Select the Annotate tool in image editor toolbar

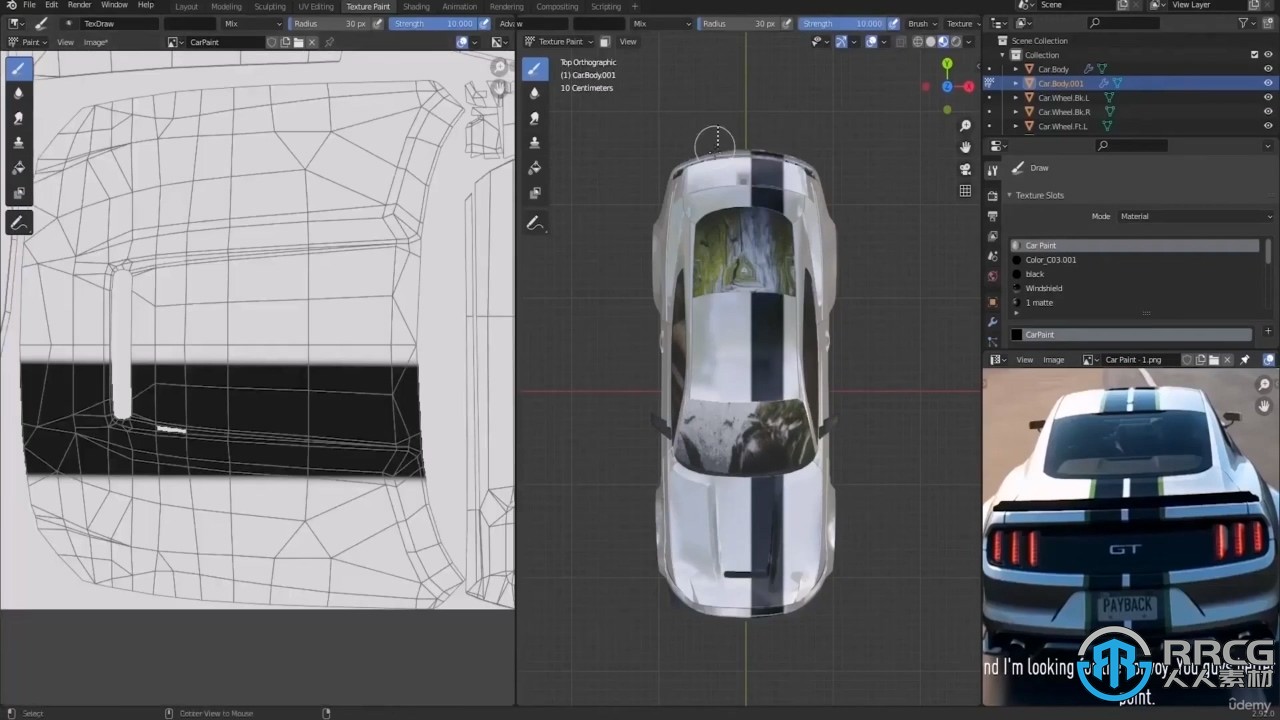[18, 223]
